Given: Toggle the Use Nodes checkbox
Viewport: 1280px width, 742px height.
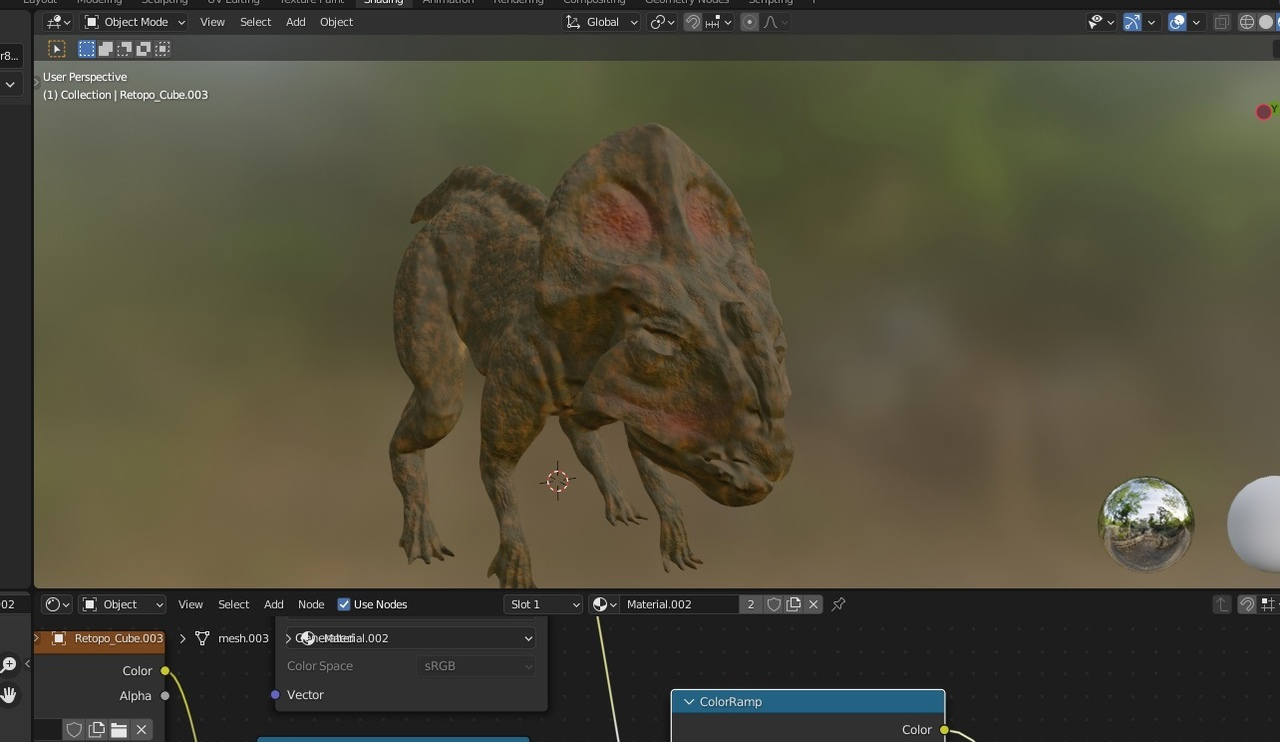Looking at the screenshot, I should (x=344, y=604).
